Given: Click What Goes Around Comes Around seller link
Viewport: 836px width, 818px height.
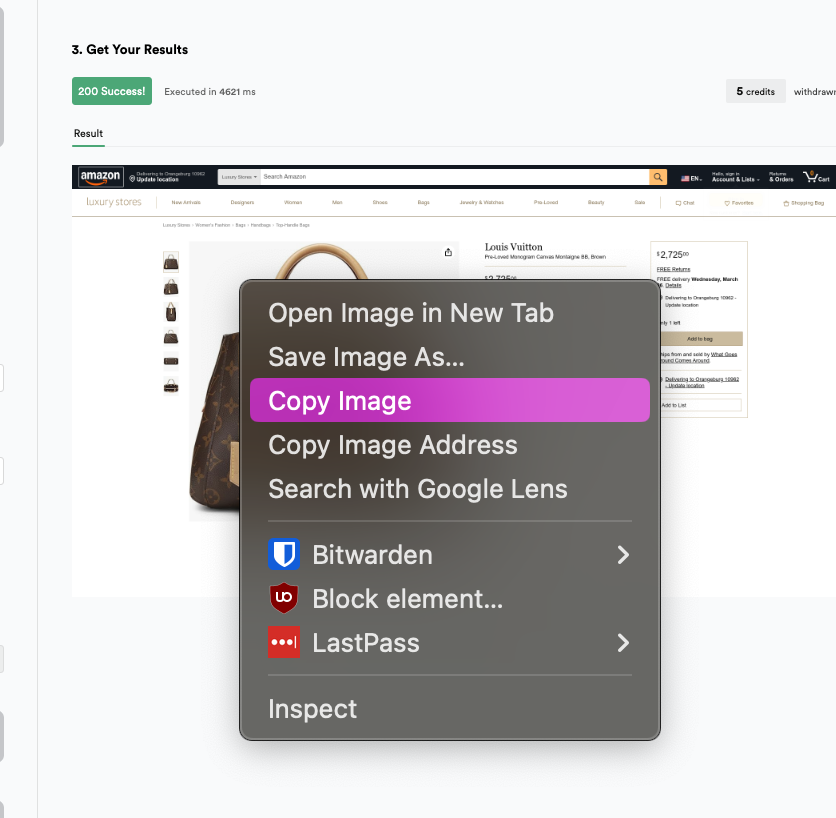Looking at the screenshot, I should click(699, 357).
